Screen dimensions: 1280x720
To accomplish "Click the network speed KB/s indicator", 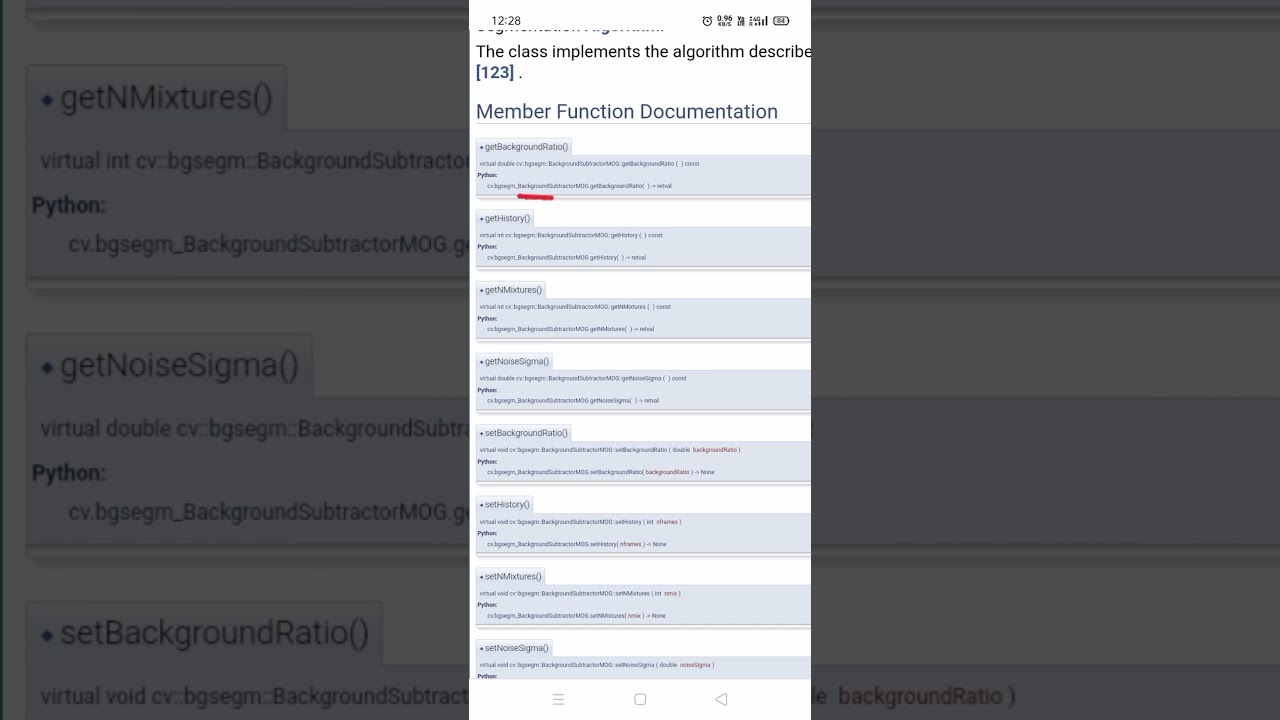I will 725,21.
